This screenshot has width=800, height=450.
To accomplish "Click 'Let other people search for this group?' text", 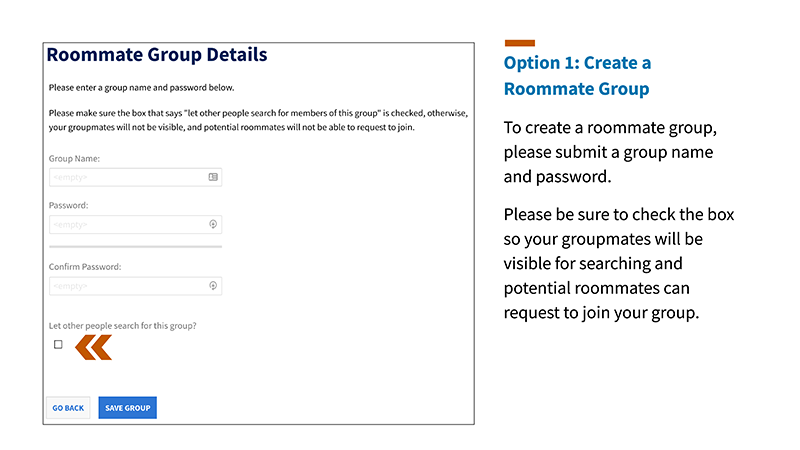I will (x=129, y=326).
